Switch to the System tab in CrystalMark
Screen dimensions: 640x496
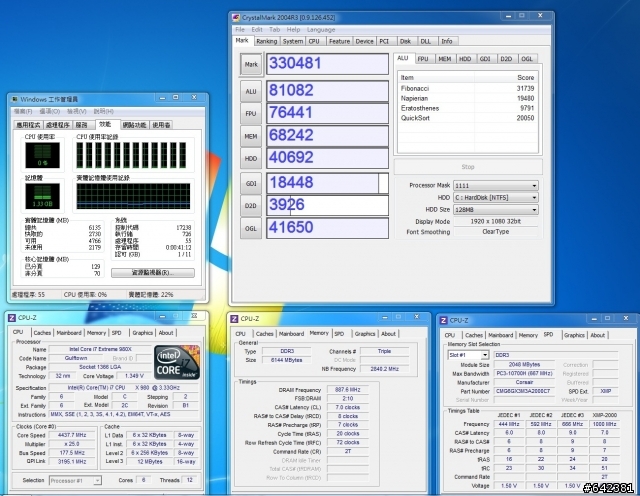[x=293, y=41]
